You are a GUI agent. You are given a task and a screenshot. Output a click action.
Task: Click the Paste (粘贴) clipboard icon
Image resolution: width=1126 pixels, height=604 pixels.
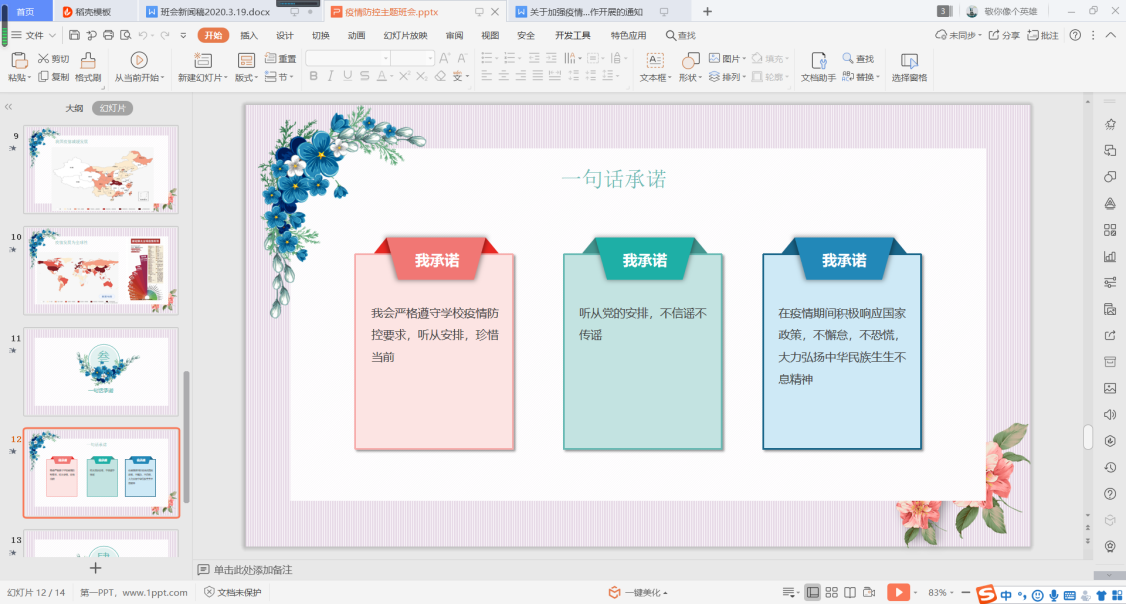[x=18, y=60]
